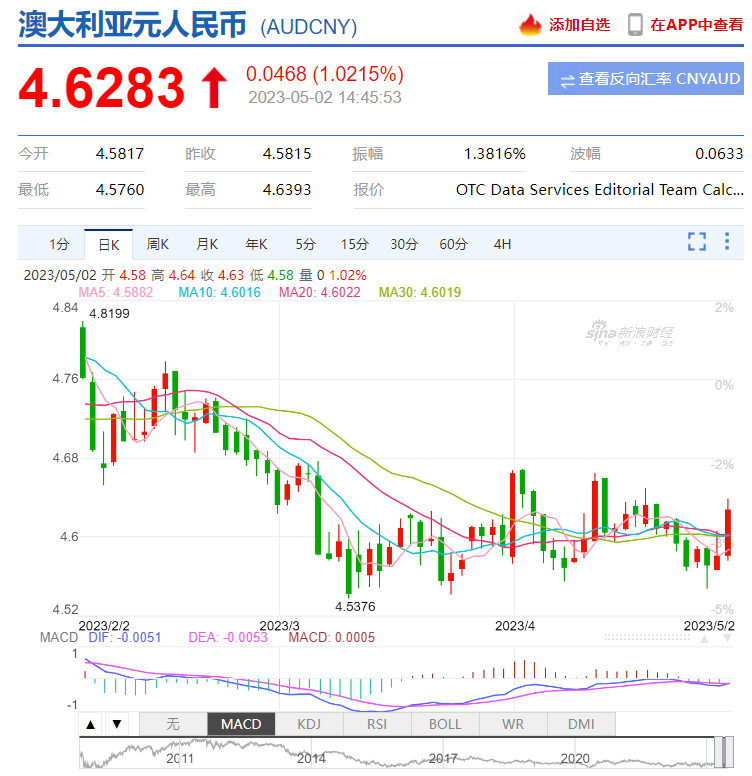Click the fullscreen chart icon
This screenshot has height=776, width=752.
[x=697, y=242]
